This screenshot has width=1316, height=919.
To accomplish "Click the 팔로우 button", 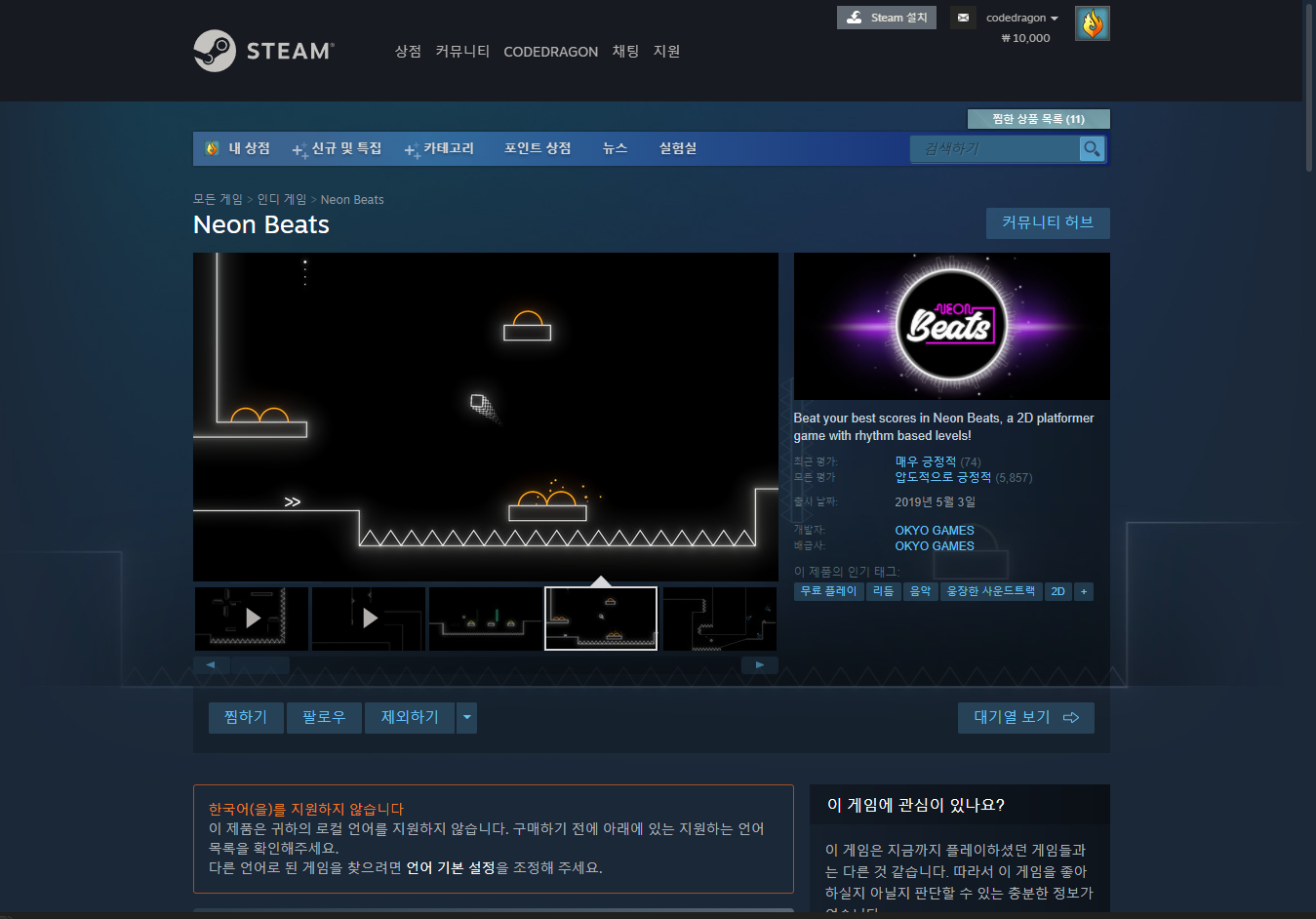I will [324, 718].
